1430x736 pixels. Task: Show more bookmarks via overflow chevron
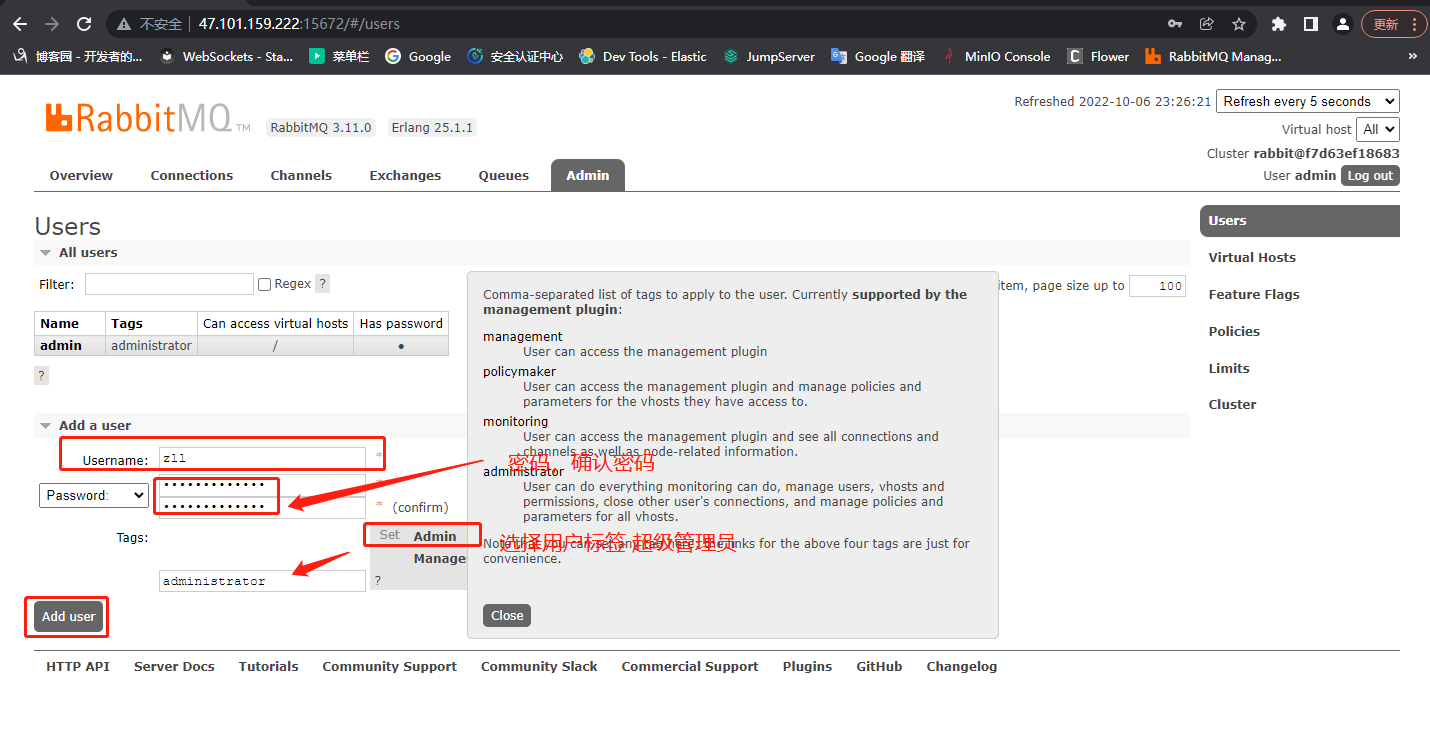point(1413,57)
